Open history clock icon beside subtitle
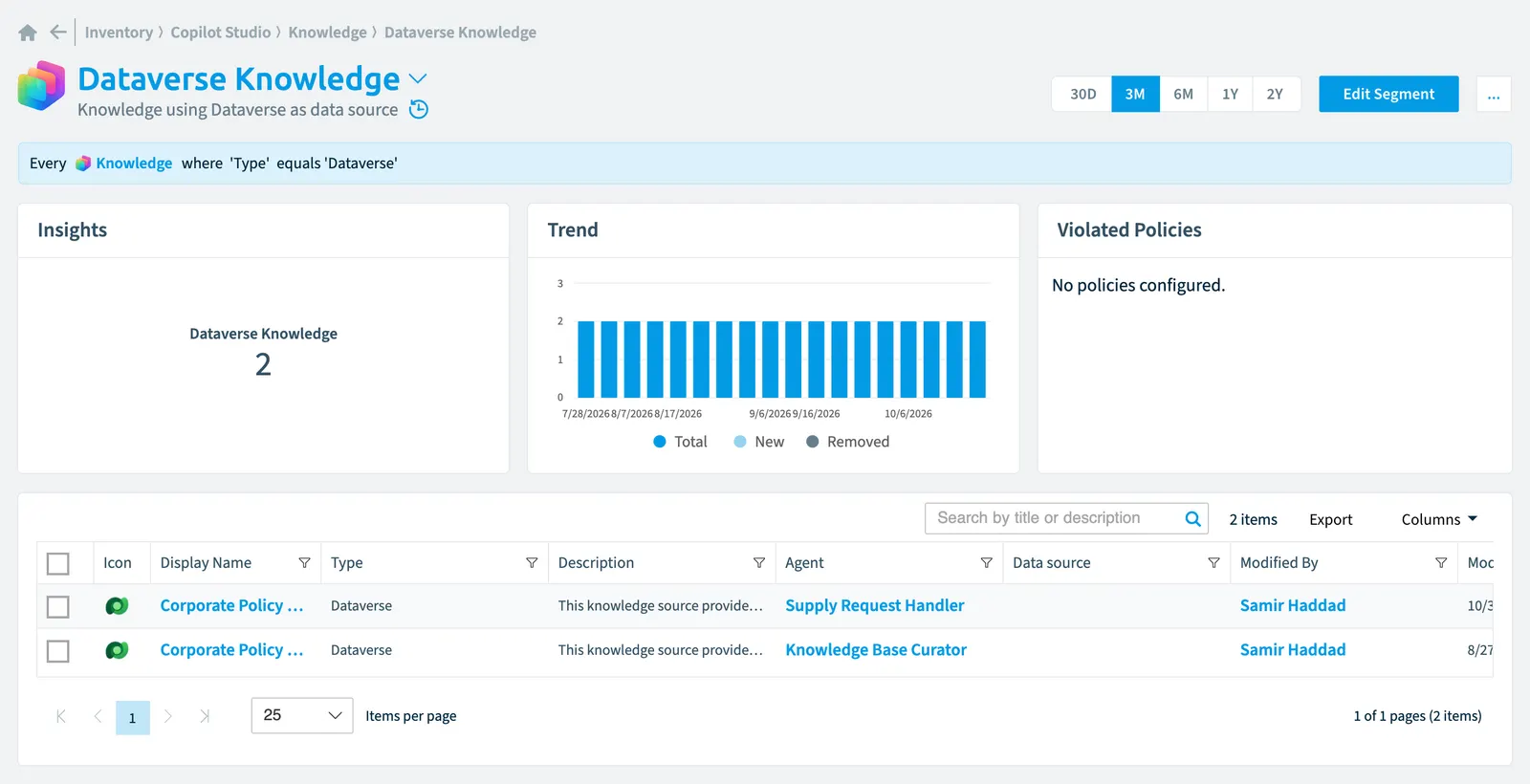 point(419,109)
